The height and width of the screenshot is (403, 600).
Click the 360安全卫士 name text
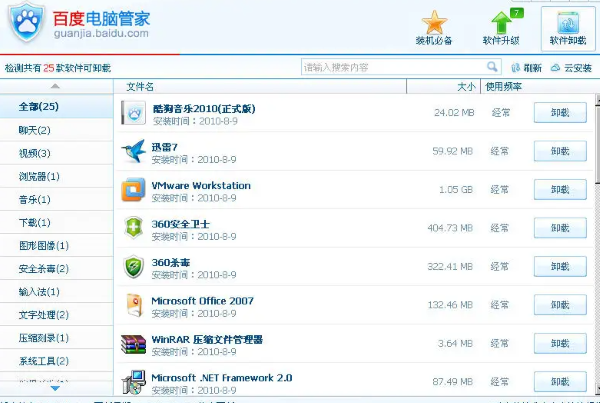coord(181,224)
